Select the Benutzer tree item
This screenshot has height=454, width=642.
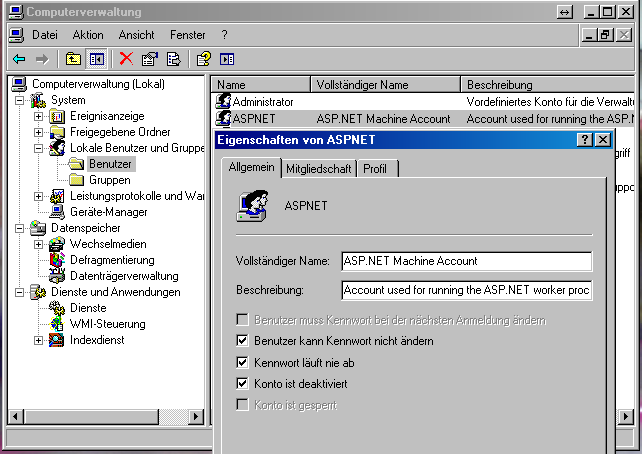(110, 164)
